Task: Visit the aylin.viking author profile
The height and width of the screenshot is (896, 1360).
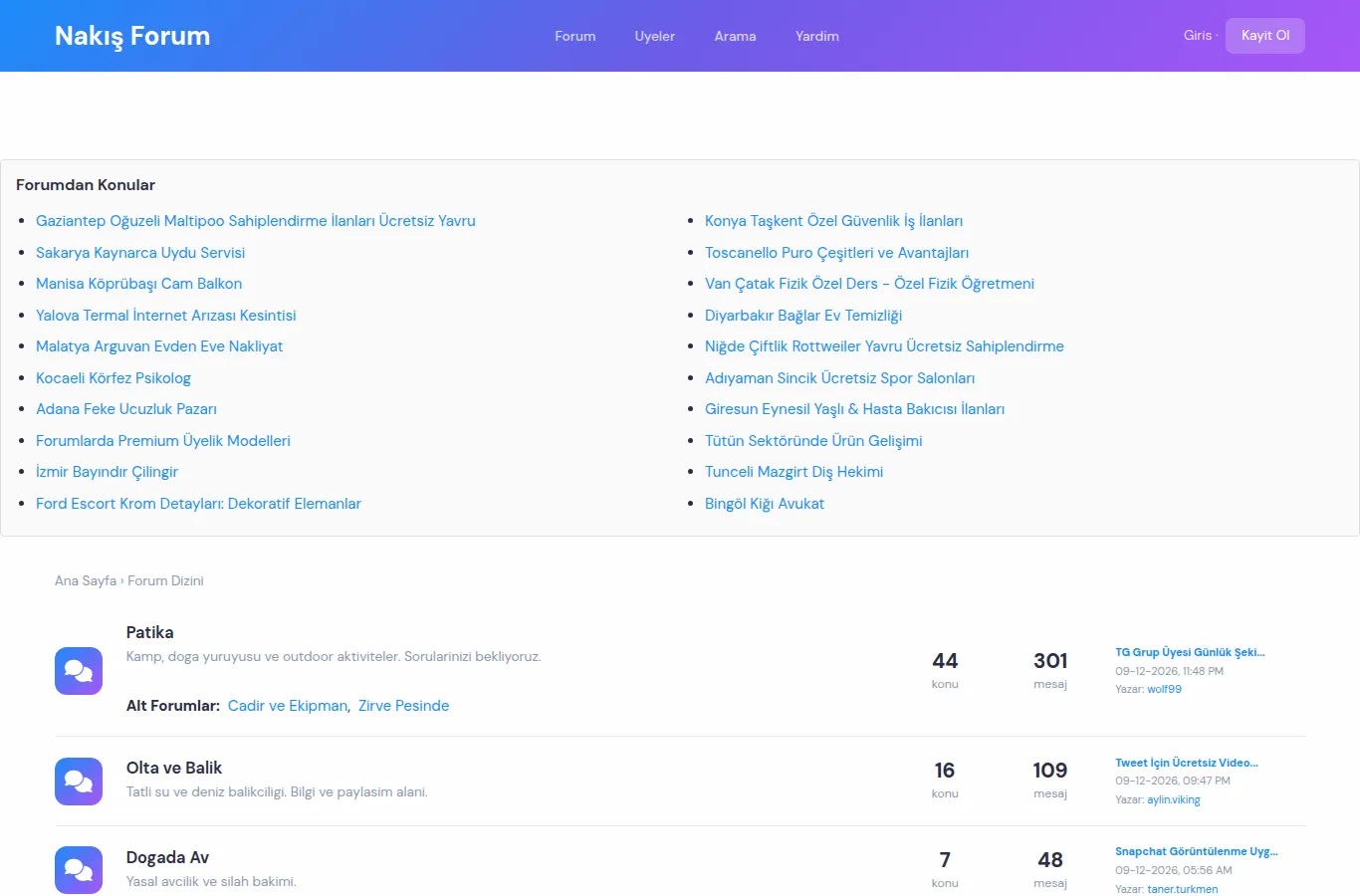Action: pos(1174,799)
